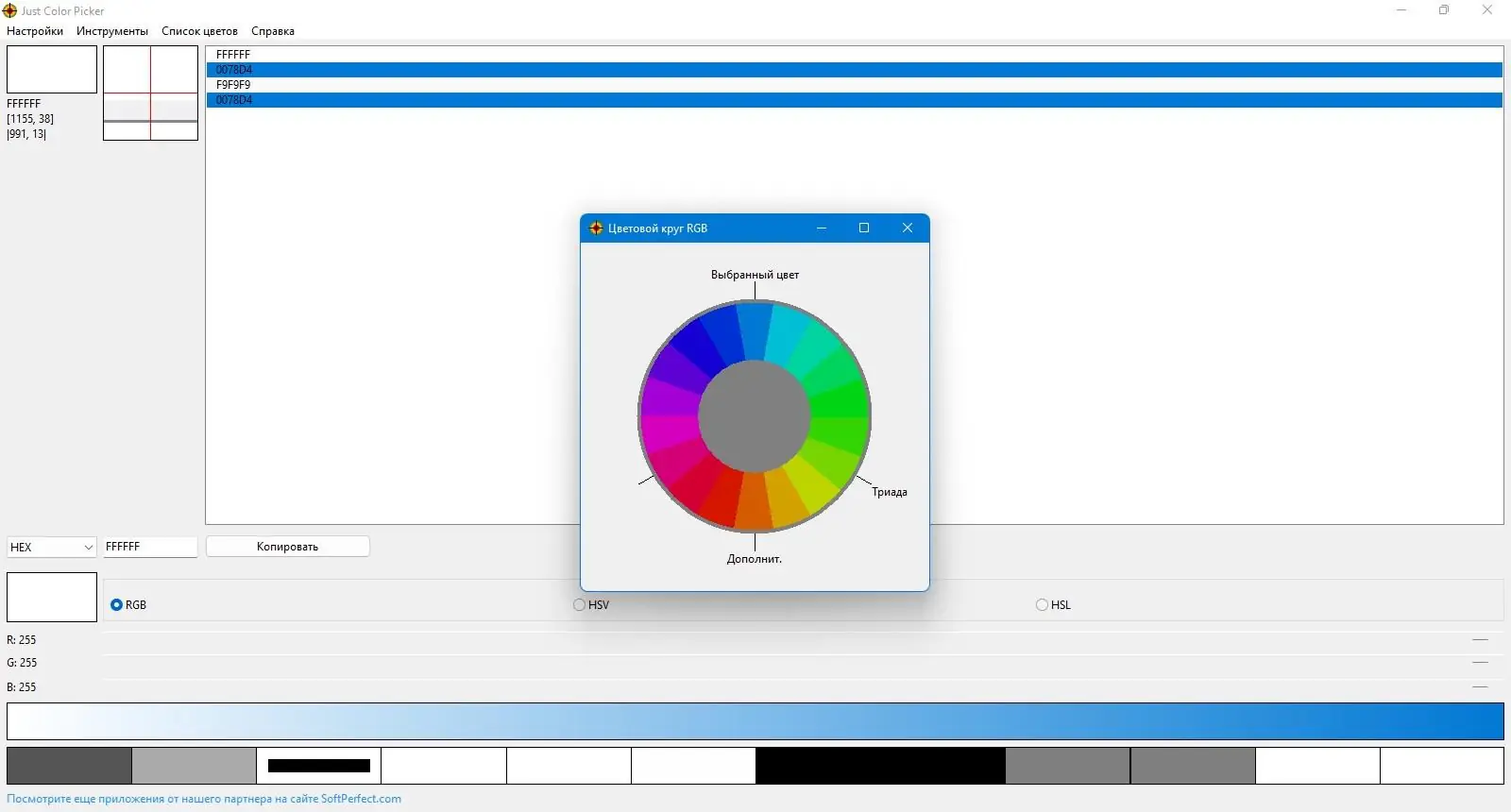Select the FFFFFF row in the color list

coord(855,55)
